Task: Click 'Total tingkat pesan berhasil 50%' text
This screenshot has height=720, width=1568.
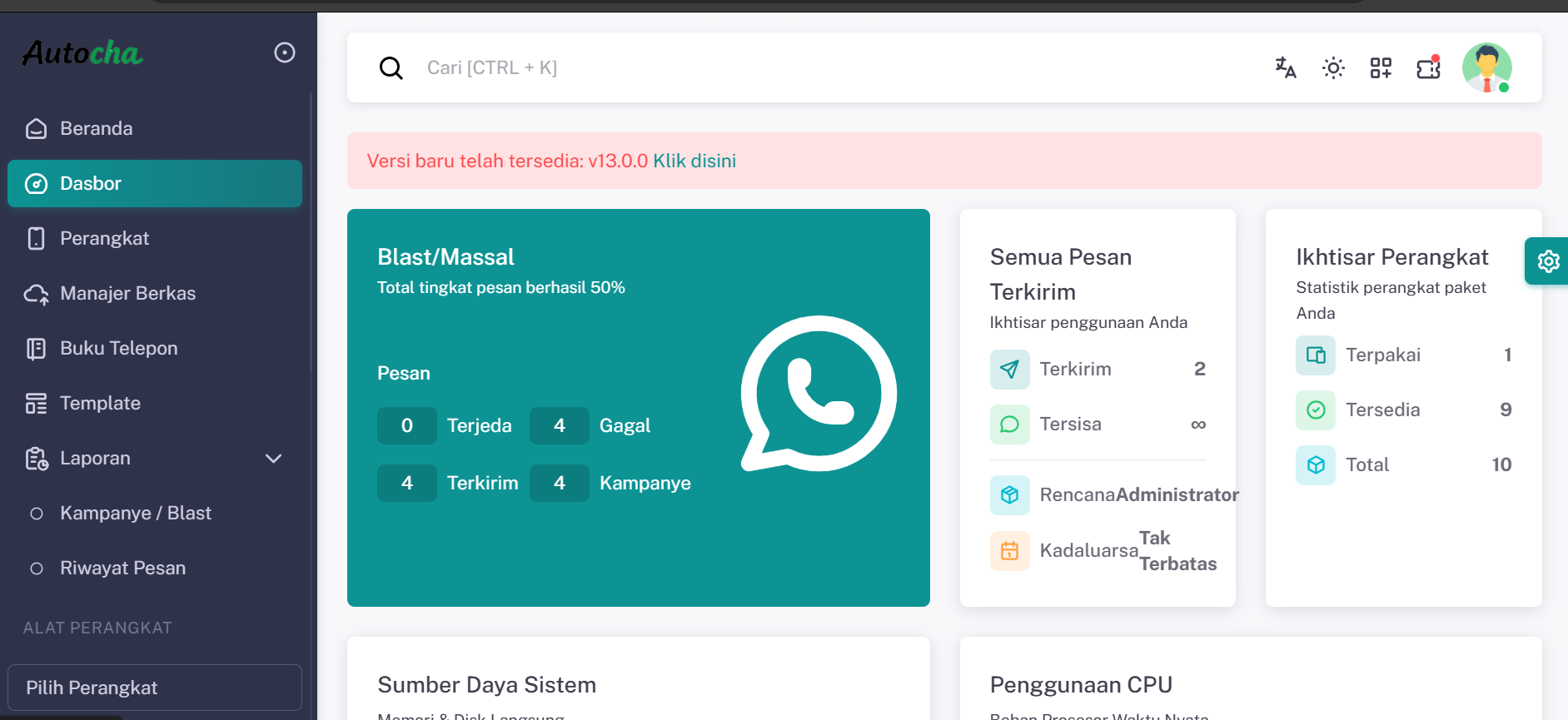Action: [x=501, y=287]
